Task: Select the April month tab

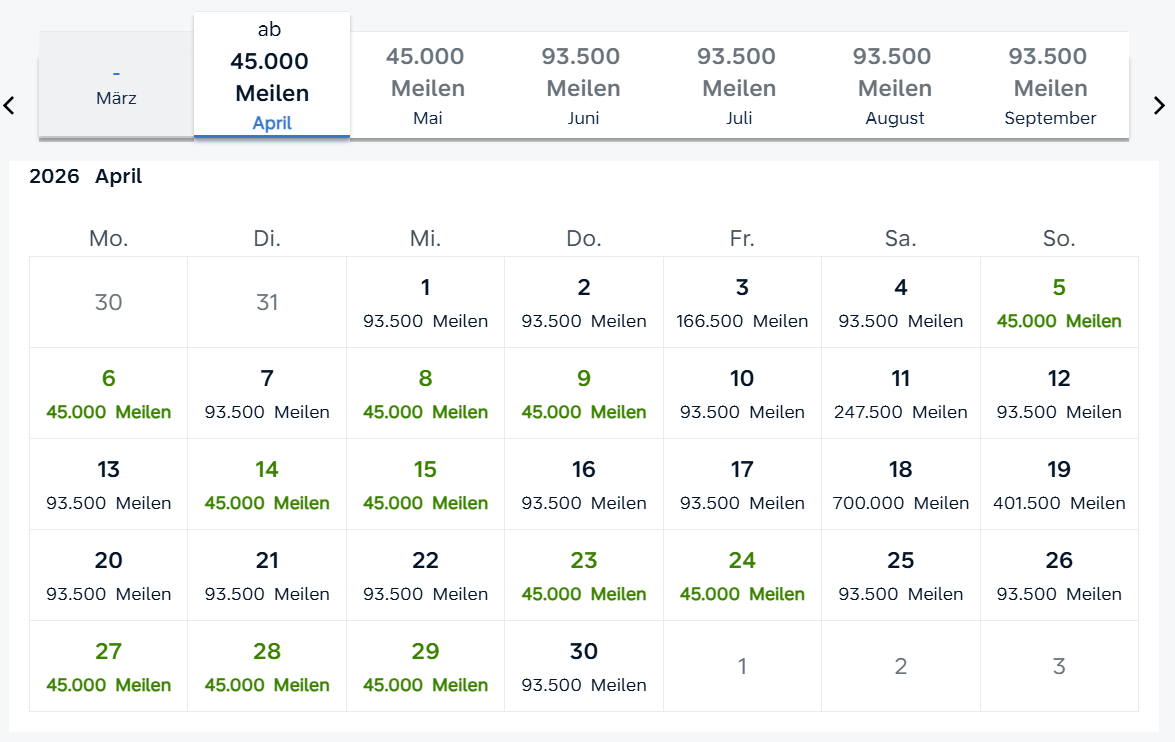Action: 272,77
